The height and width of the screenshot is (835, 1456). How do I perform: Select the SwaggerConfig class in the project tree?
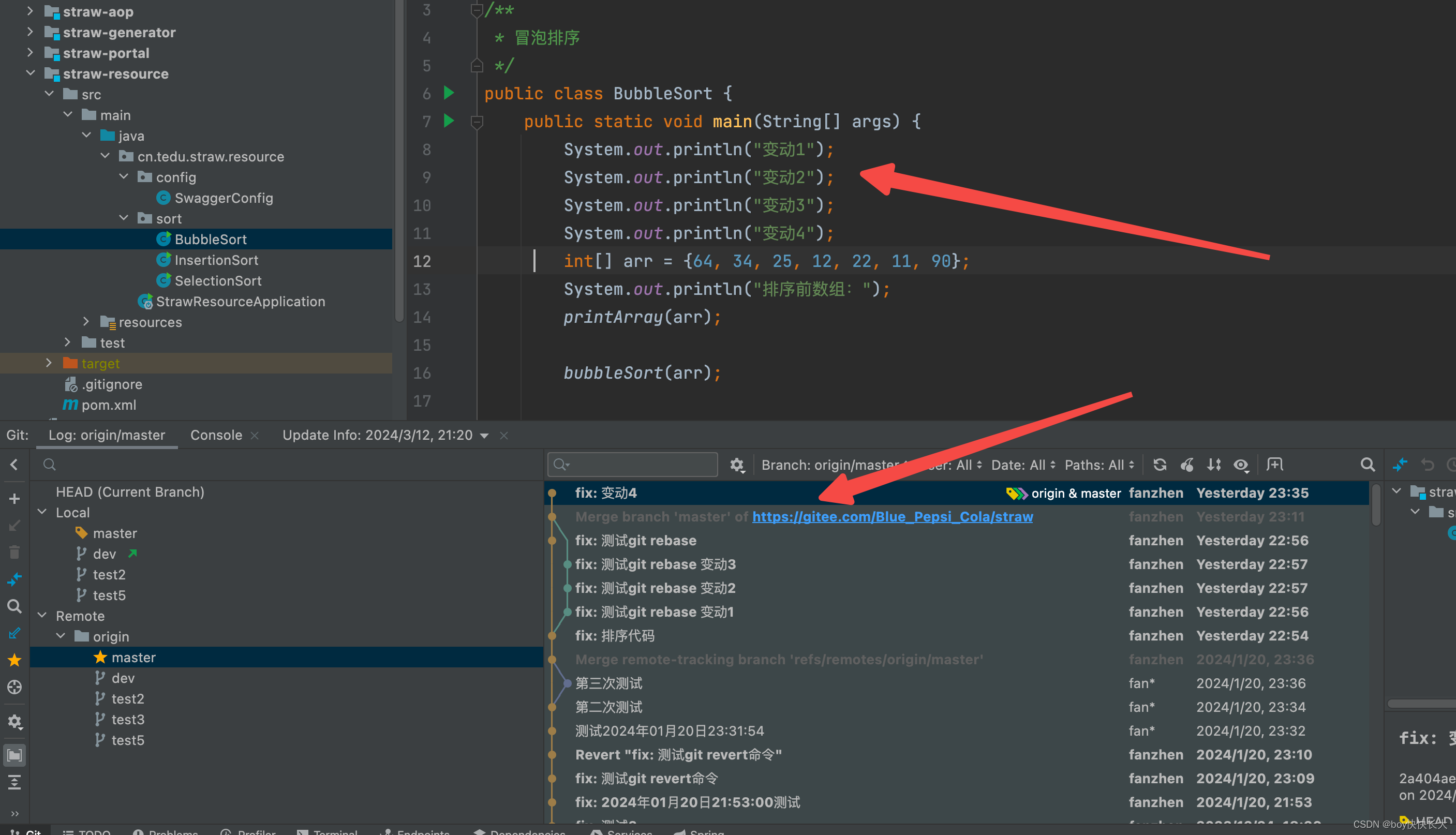[224, 198]
